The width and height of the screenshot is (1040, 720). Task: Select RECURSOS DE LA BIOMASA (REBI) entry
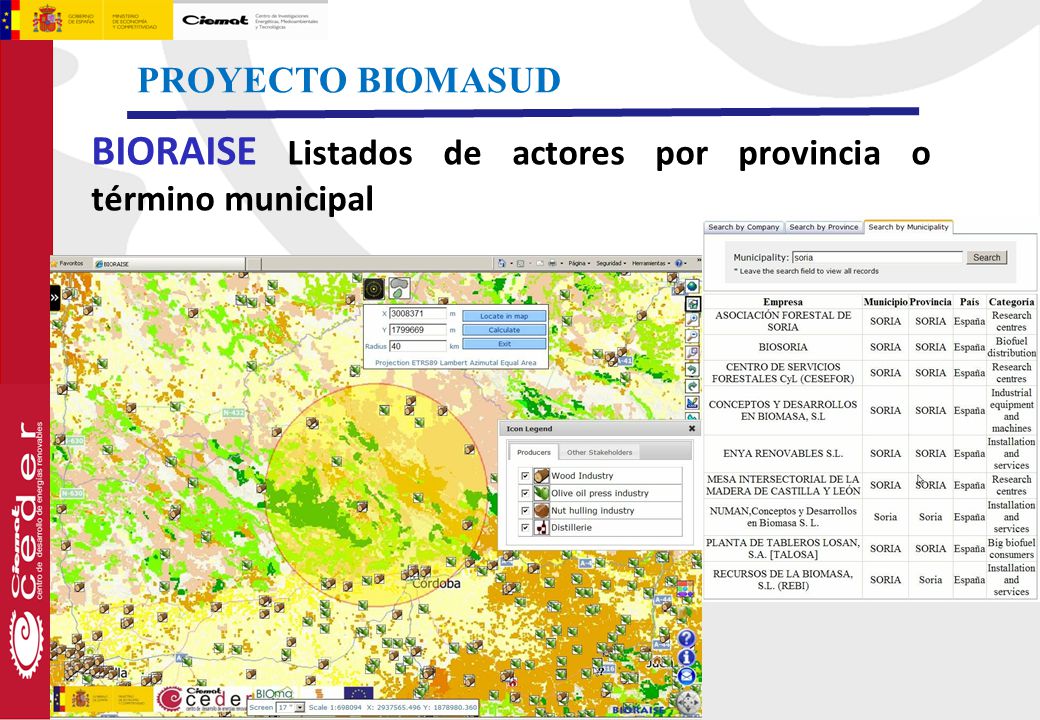point(783,579)
